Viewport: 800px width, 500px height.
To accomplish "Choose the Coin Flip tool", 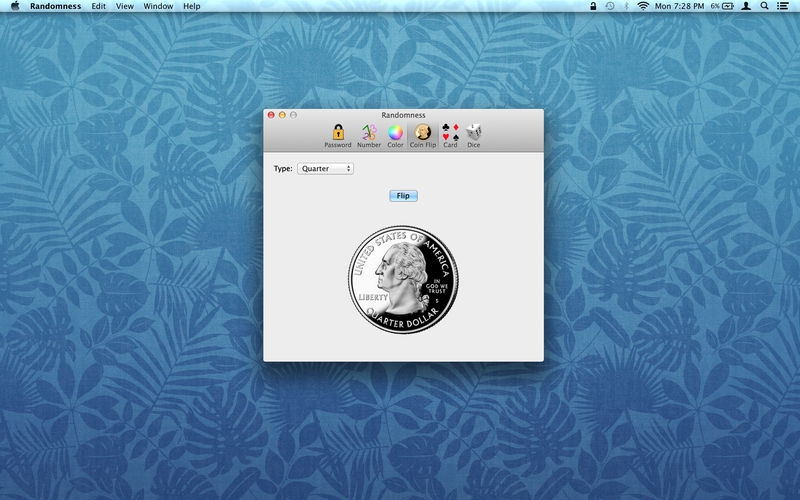I will click(423, 136).
